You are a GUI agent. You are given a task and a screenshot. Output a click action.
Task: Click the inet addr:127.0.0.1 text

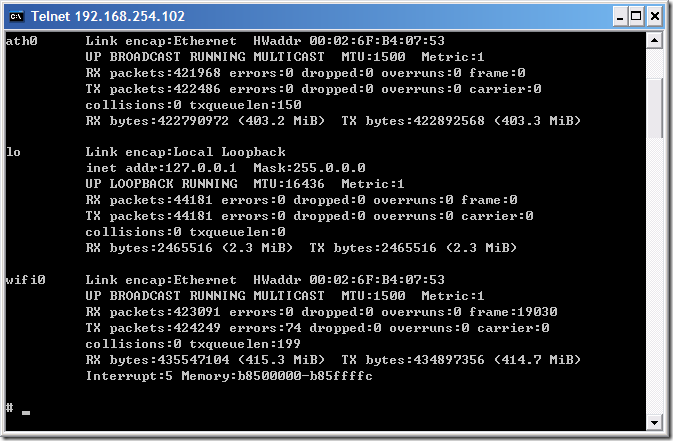(161, 168)
